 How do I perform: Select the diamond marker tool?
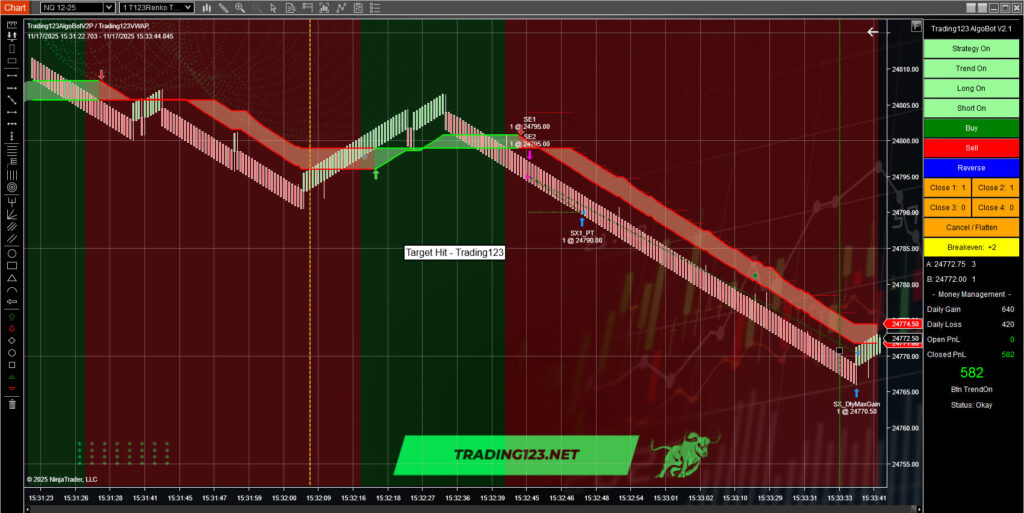12,341
